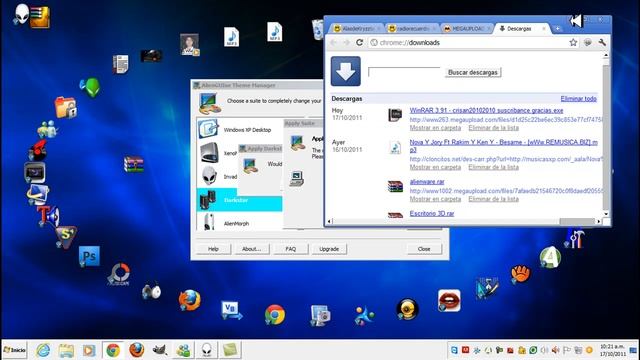Click the Buscar descargas button
This screenshot has width=640, height=360.
pyautogui.click(x=473, y=72)
